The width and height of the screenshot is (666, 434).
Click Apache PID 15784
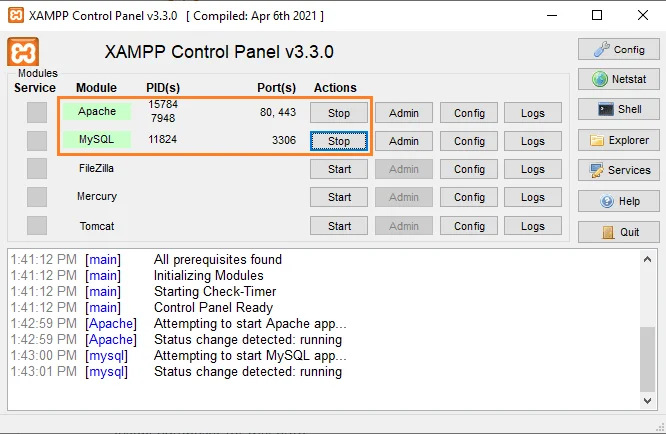(x=163, y=104)
